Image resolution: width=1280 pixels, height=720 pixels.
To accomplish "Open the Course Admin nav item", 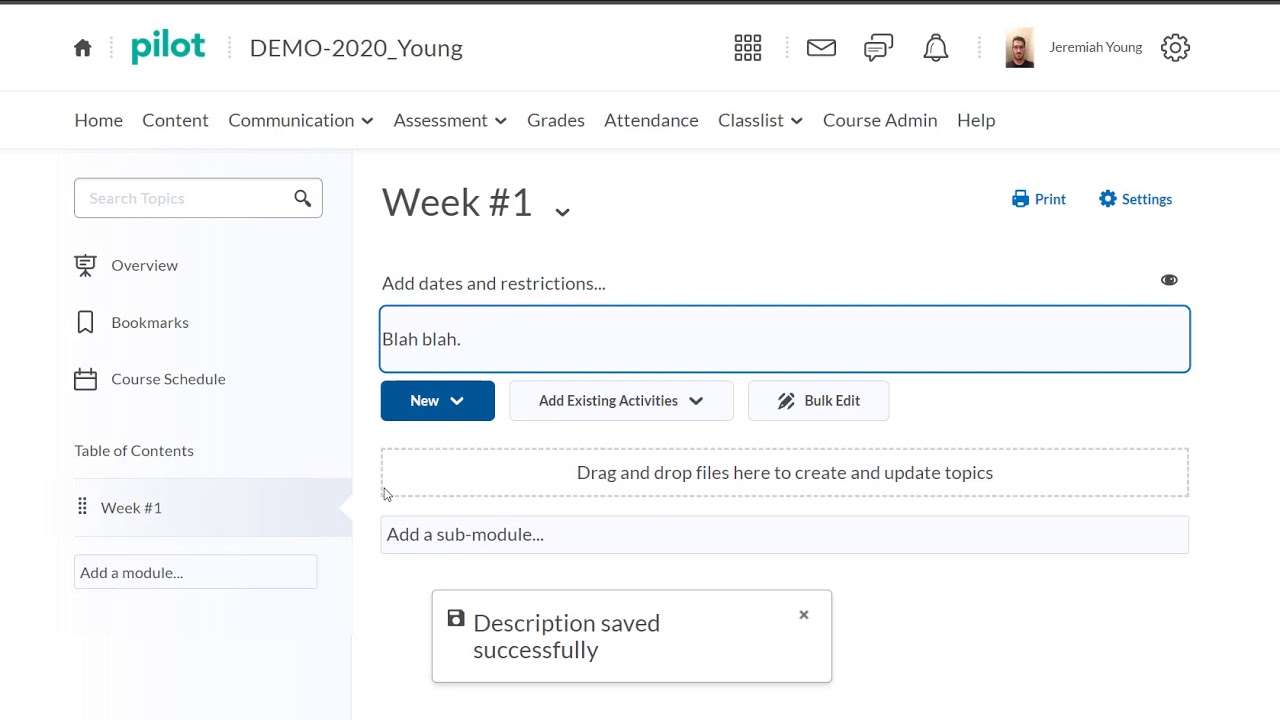I will point(880,120).
